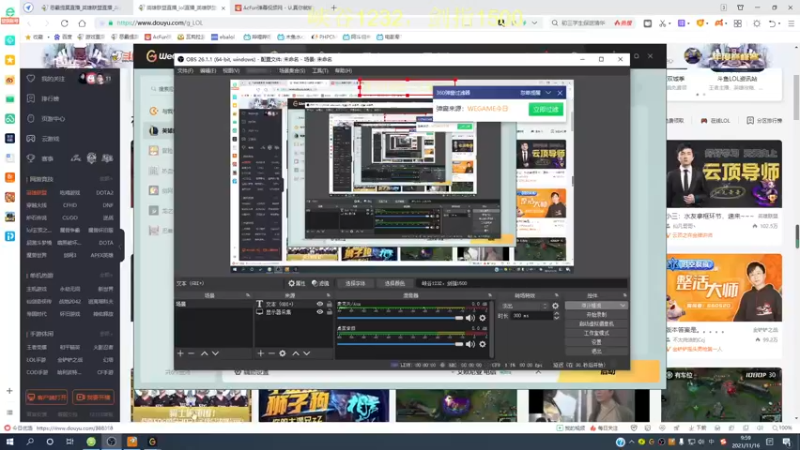Open 帮助(H) menu in OBS

tap(343, 71)
